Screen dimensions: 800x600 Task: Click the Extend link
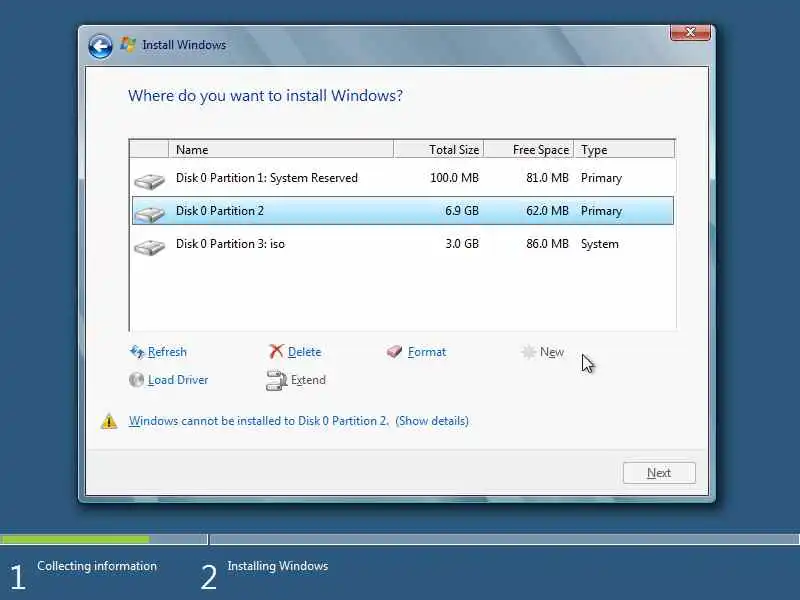308,380
